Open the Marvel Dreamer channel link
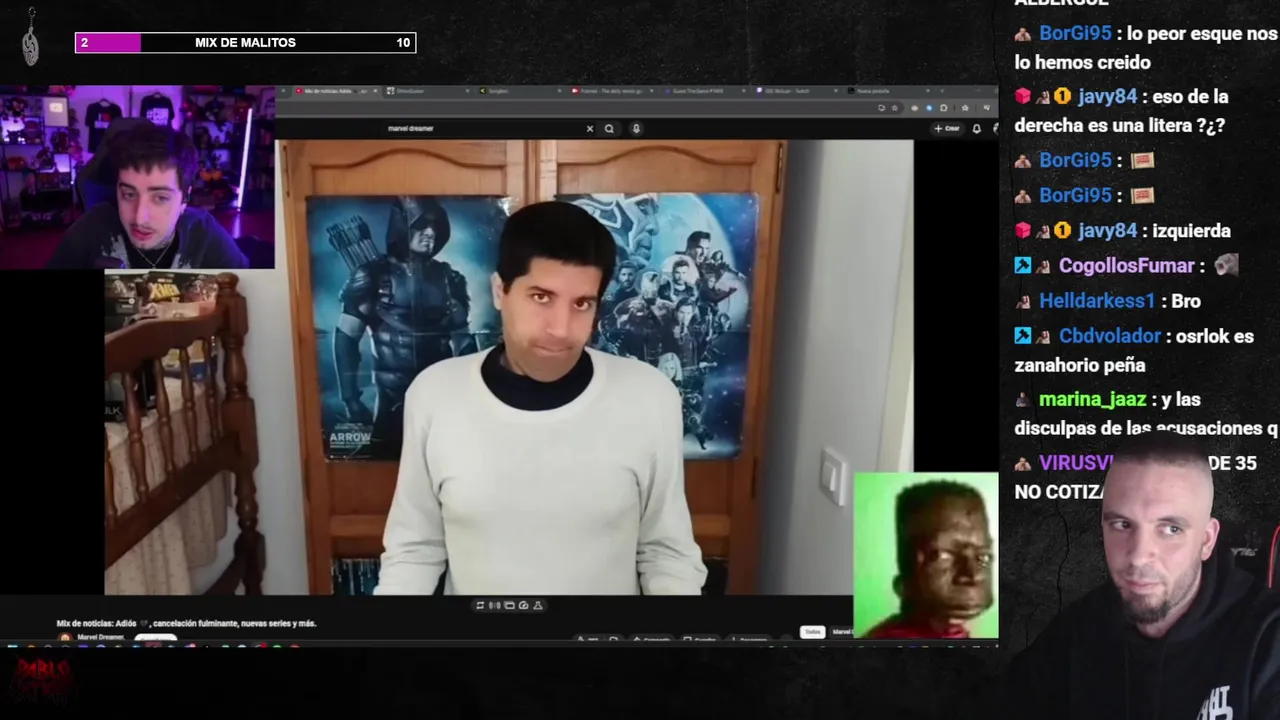The image size is (1280, 720). (101, 637)
